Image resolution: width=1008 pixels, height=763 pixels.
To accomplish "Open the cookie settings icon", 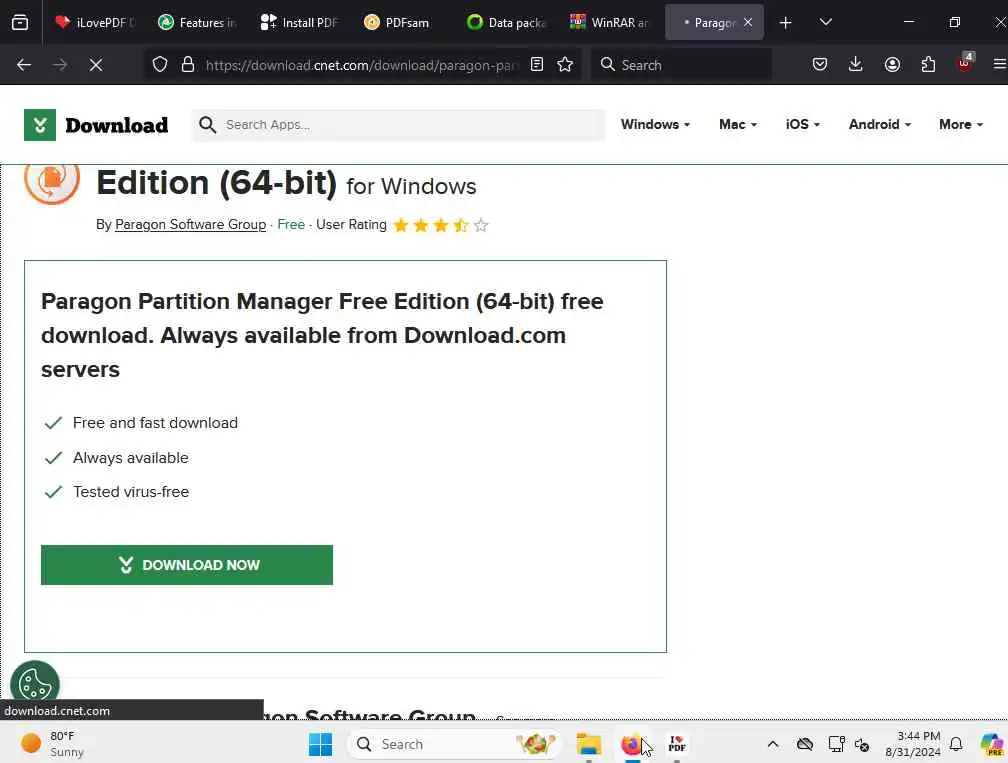I will (x=35, y=683).
